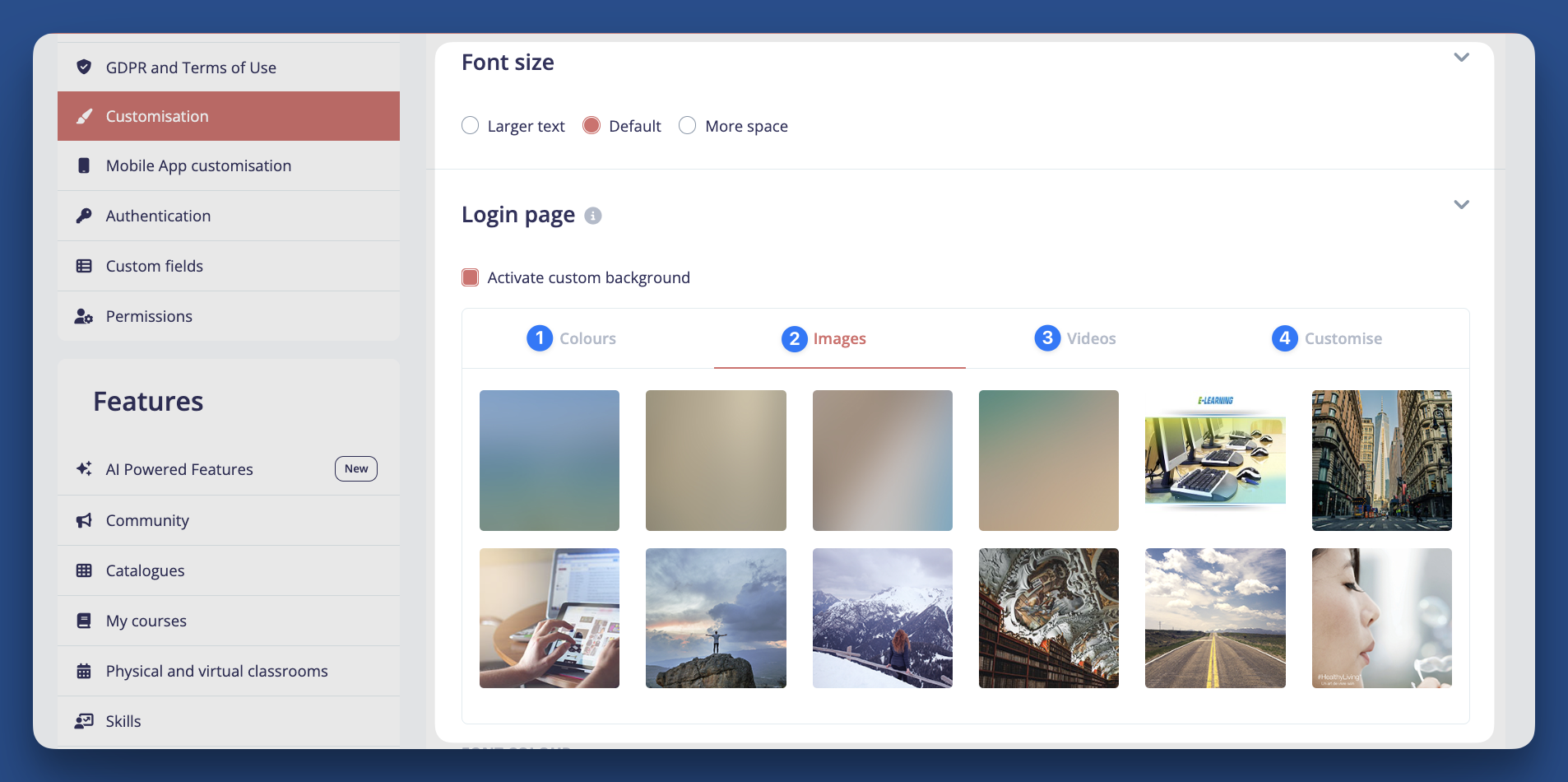The image size is (1568, 782).
Task: Click the step 3 number badge
Action: (x=1047, y=337)
